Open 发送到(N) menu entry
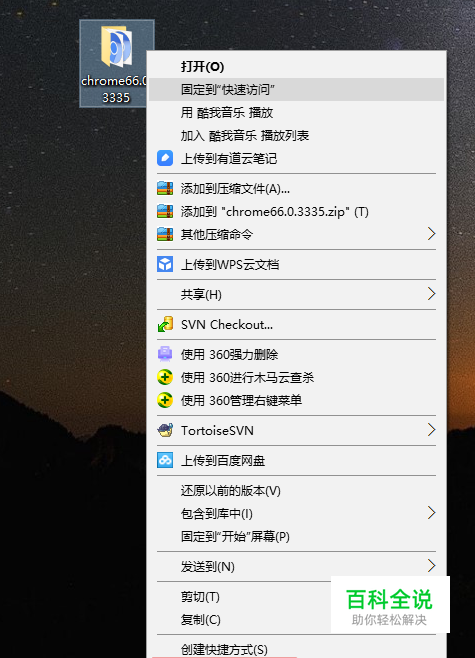The height and width of the screenshot is (658, 475). (x=296, y=567)
